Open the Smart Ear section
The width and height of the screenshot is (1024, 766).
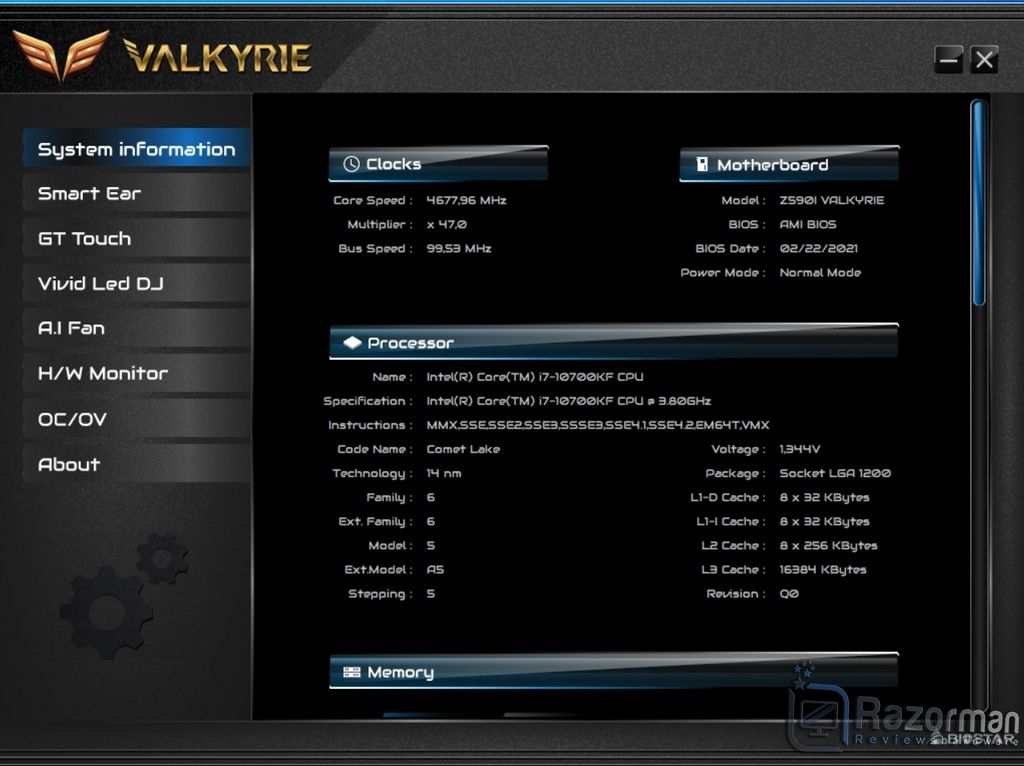136,193
